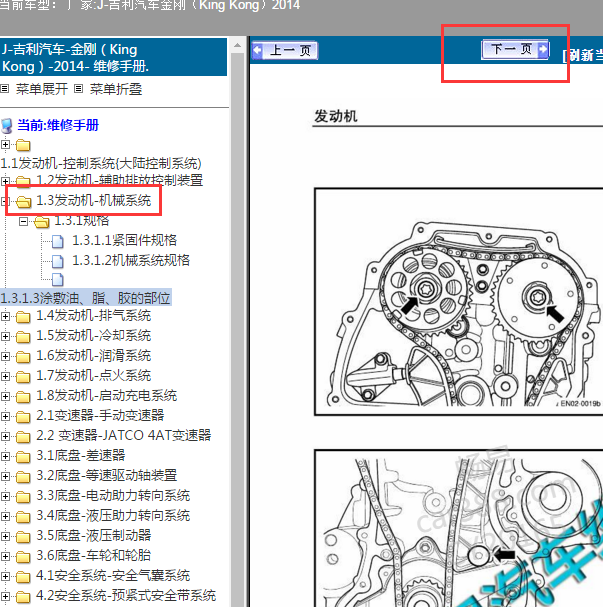This screenshot has height=607, width=603.
Task: Click folder icon of 1.6发动机-润滑系统
Action: (23, 357)
